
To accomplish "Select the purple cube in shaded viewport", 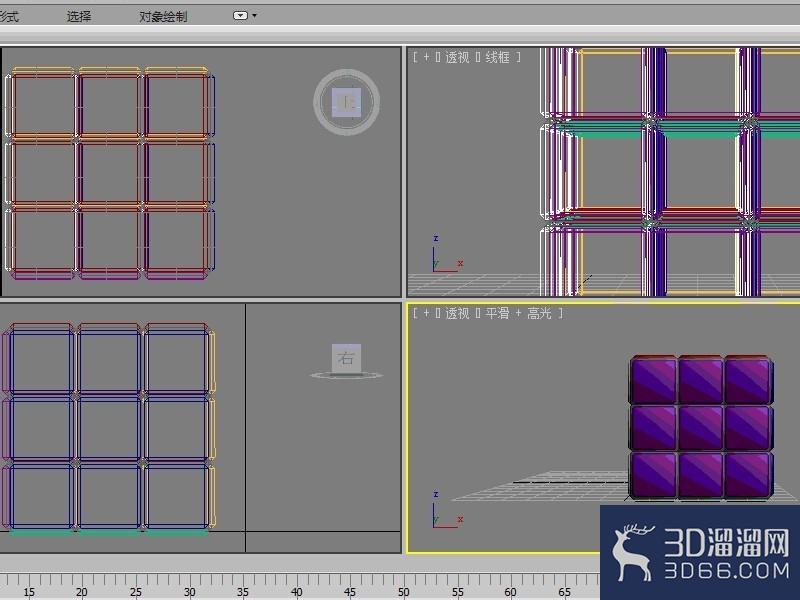I will 702,427.
